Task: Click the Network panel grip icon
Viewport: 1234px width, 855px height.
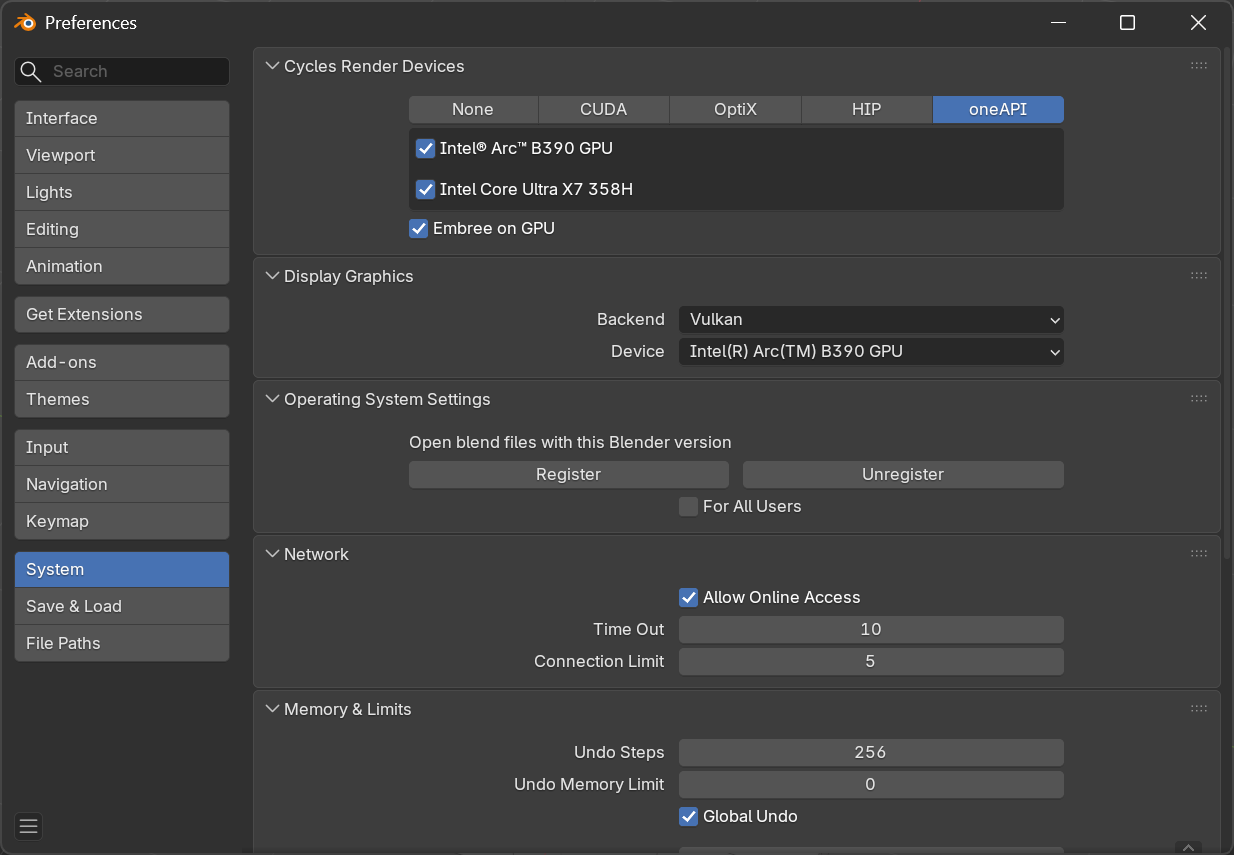Action: (x=1198, y=553)
